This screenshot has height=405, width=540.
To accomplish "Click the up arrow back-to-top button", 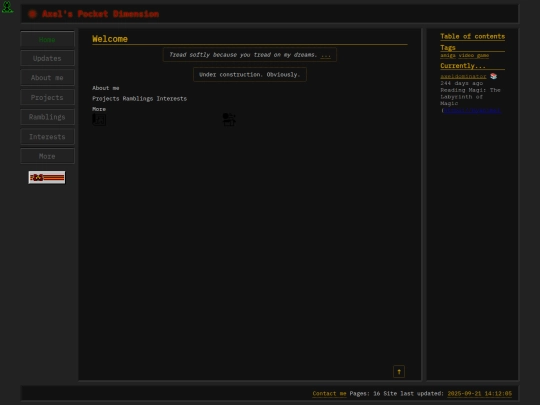I will (x=399, y=372).
